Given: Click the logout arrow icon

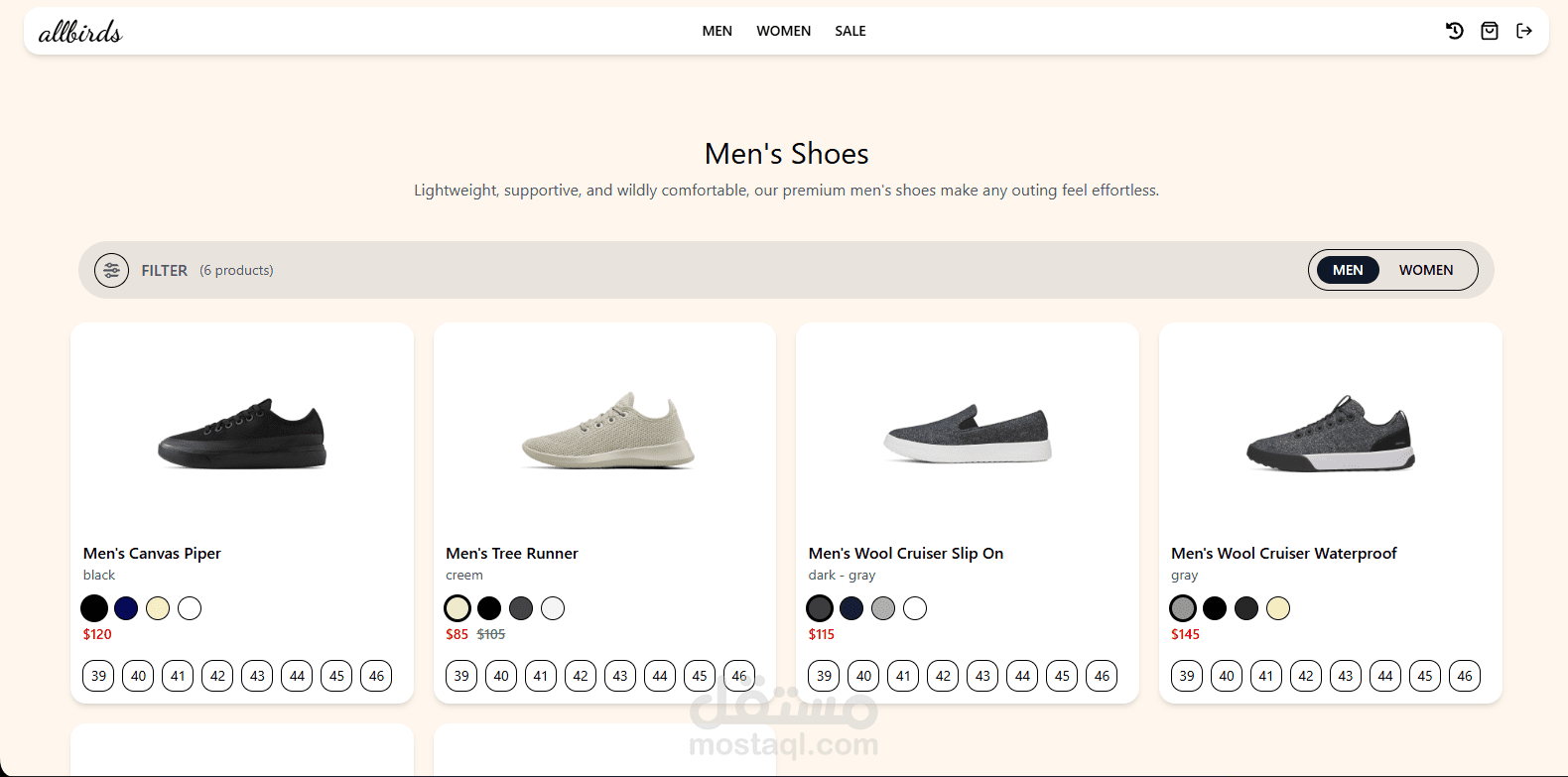Looking at the screenshot, I should 1524,31.
